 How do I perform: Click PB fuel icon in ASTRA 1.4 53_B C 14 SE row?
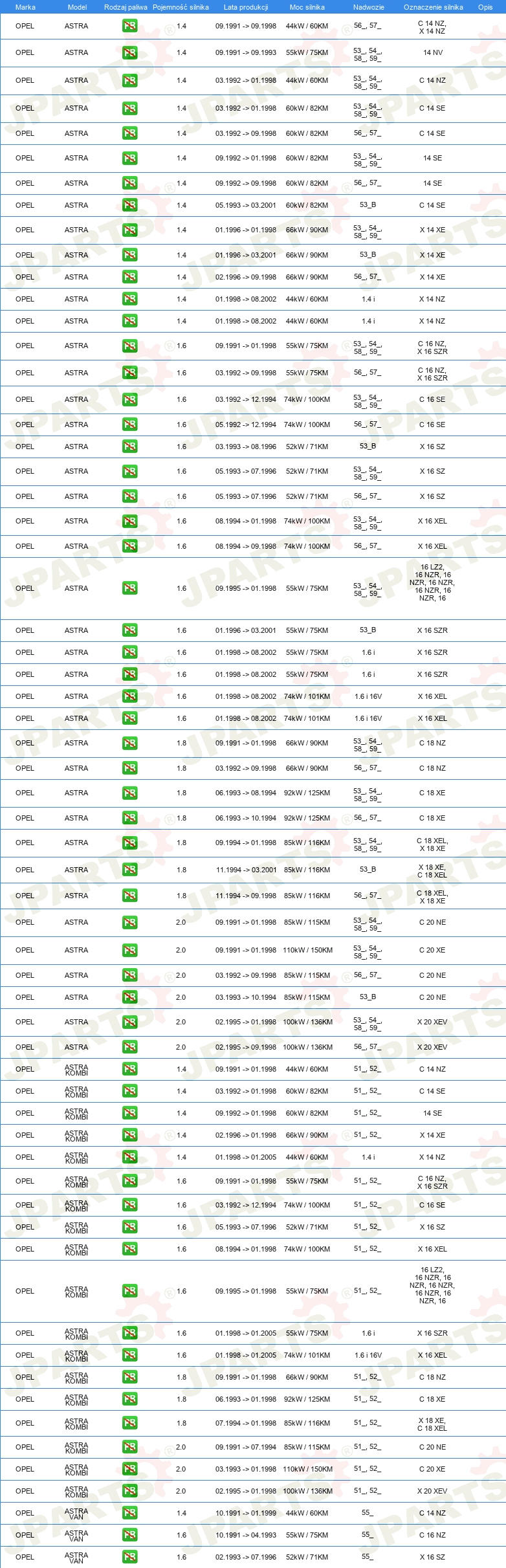pyautogui.click(x=129, y=205)
